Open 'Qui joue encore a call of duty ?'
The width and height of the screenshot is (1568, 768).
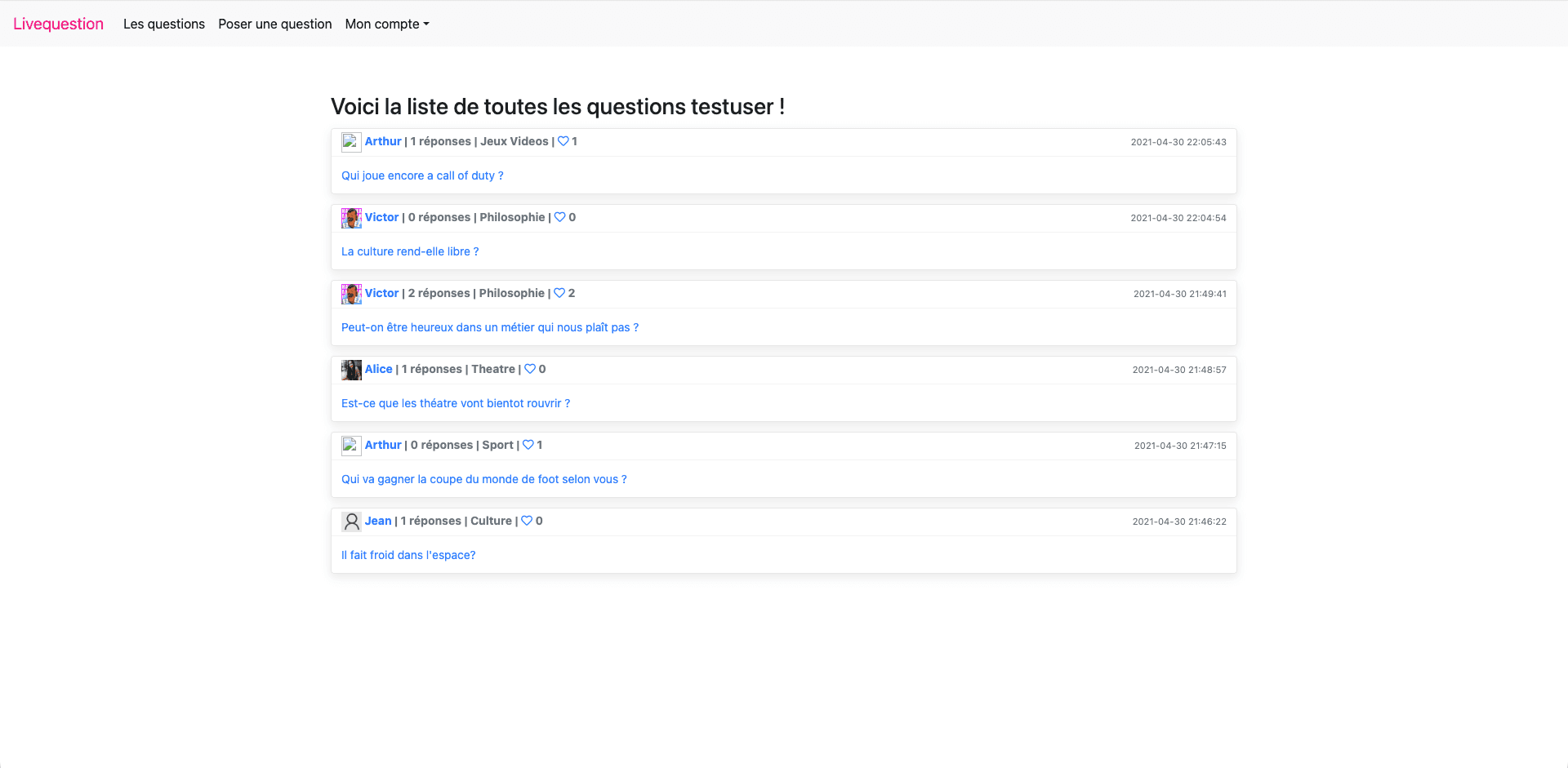pyautogui.click(x=422, y=175)
